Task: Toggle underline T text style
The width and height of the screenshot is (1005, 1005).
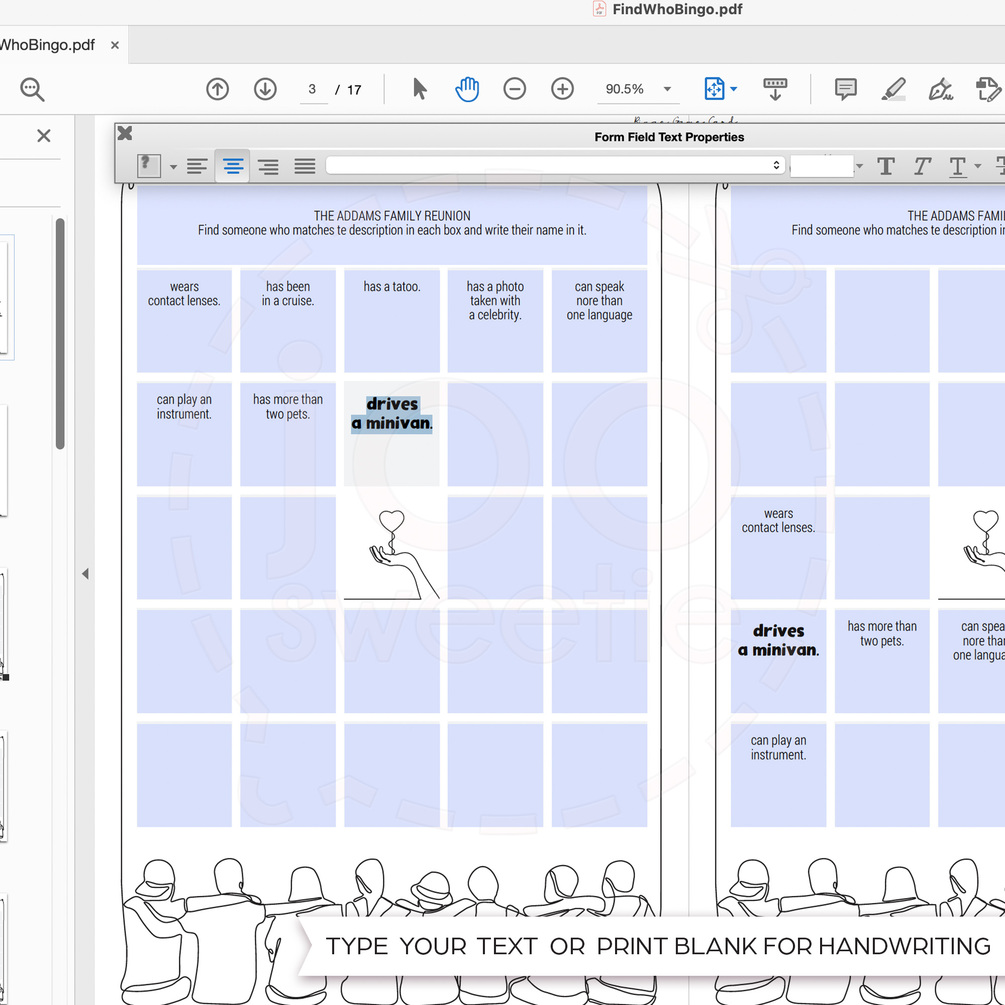Action: pyautogui.click(x=958, y=166)
